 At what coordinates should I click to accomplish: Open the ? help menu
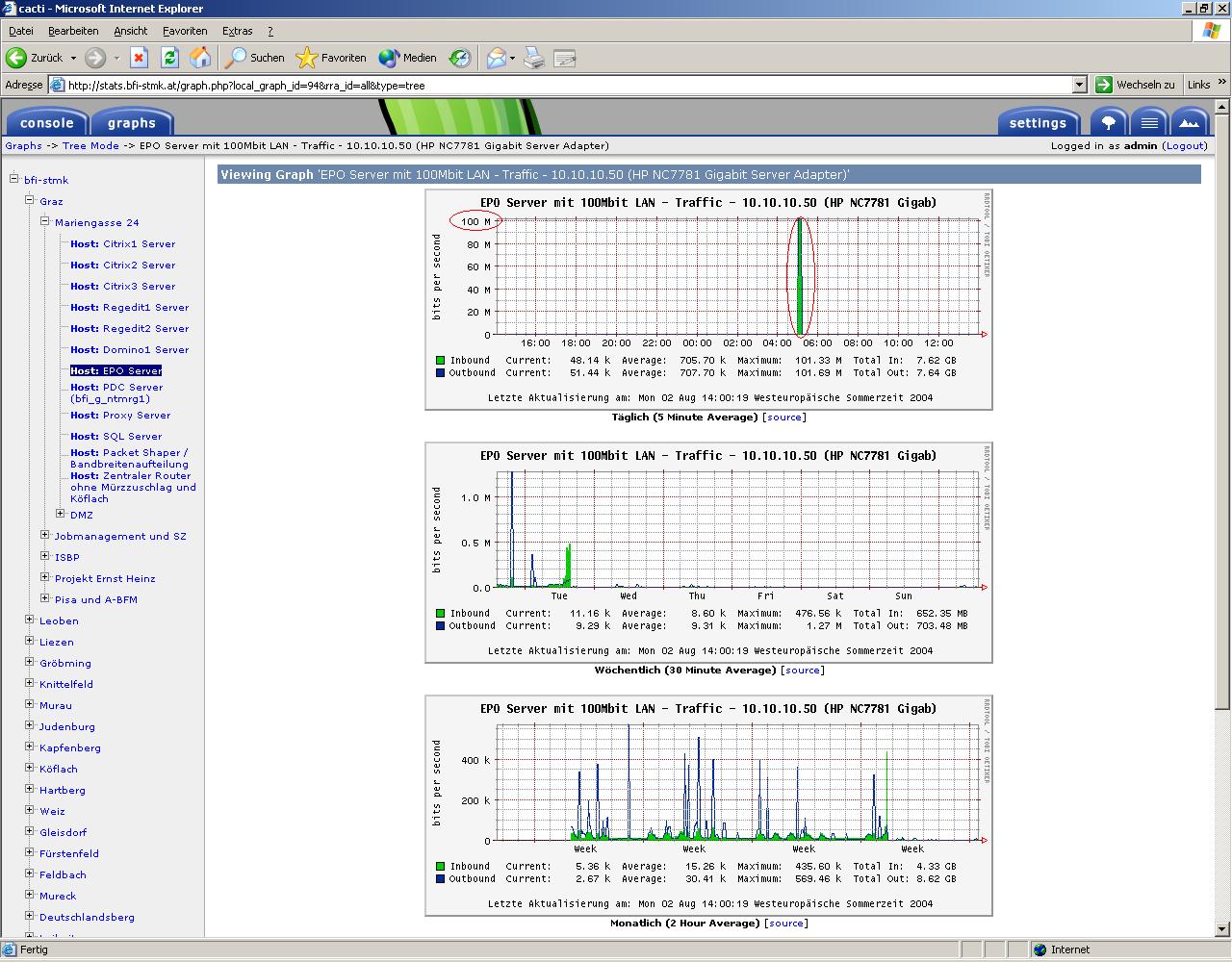(270, 31)
